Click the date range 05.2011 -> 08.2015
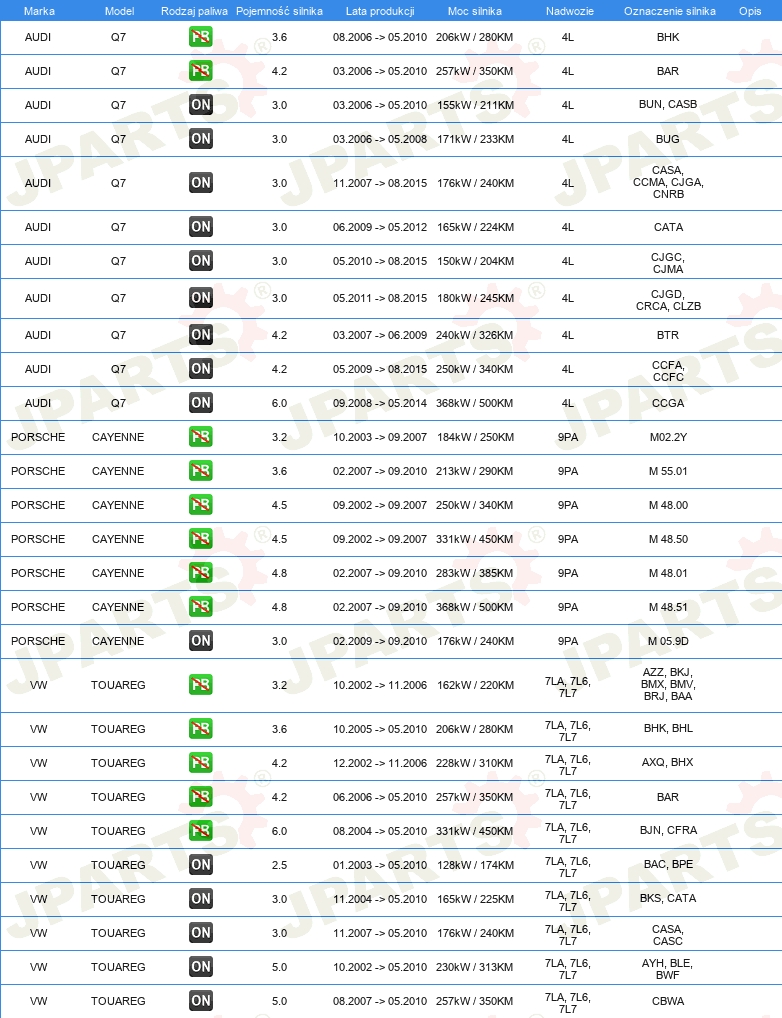 (x=380, y=298)
